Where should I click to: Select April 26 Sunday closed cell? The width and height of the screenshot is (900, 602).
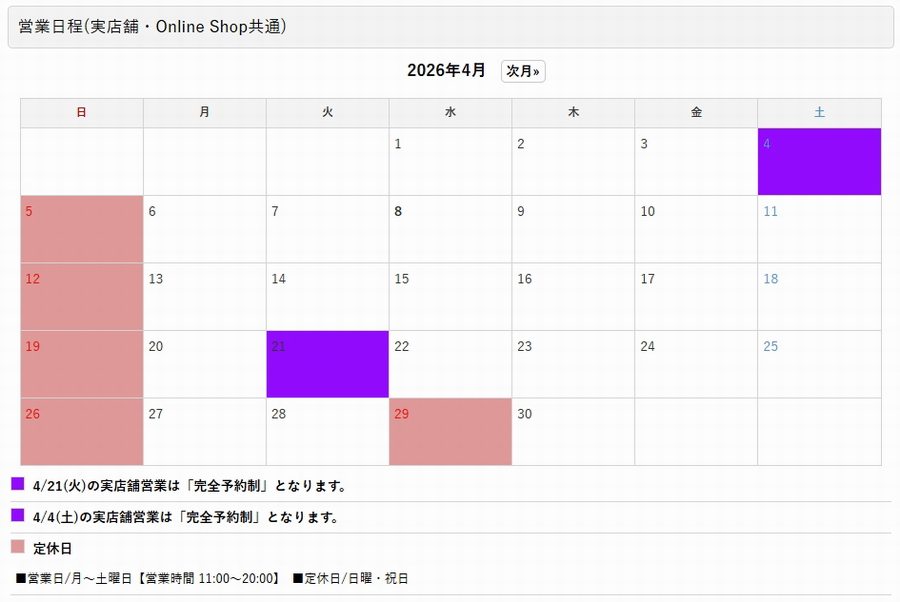pyautogui.click(x=81, y=430)
